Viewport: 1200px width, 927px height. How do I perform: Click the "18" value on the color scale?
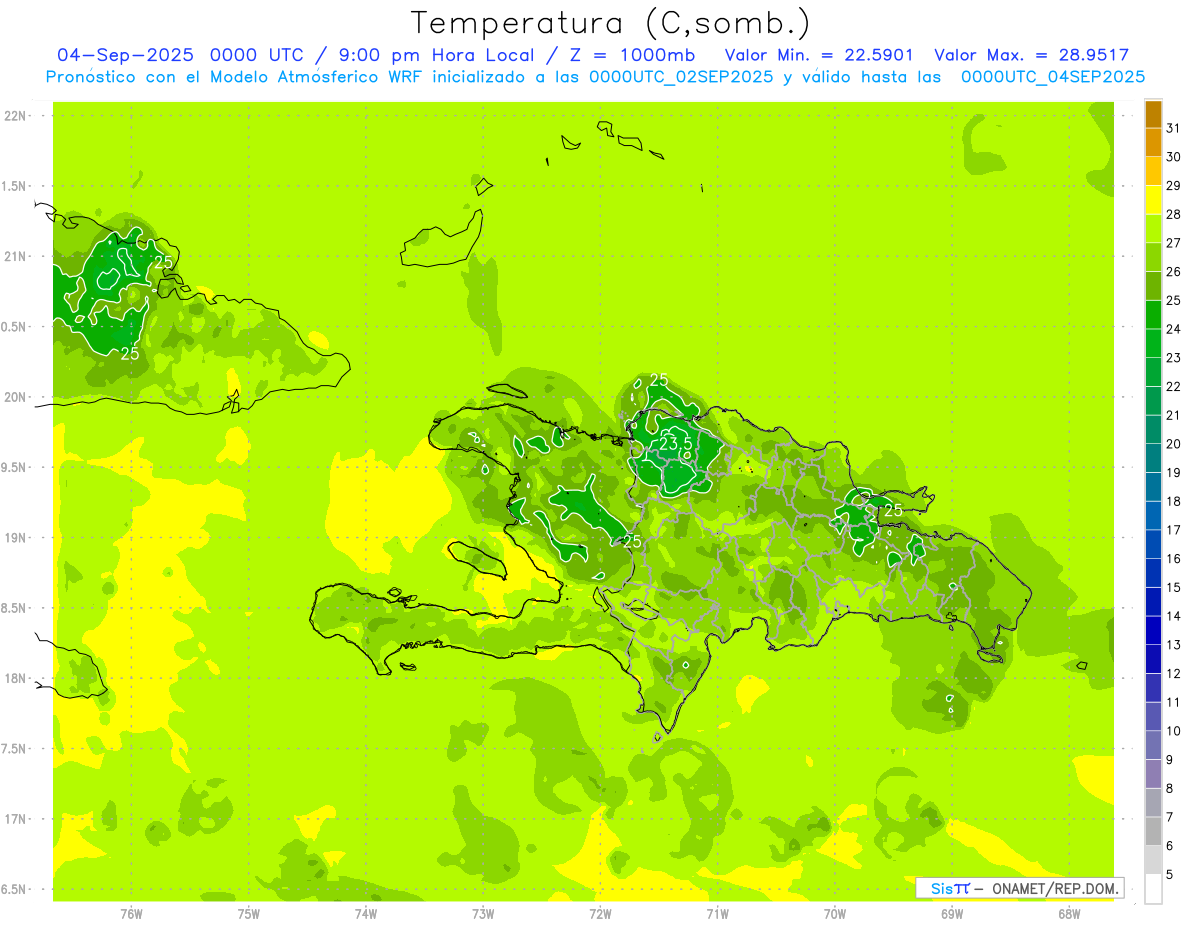[x=1174, y=501]
